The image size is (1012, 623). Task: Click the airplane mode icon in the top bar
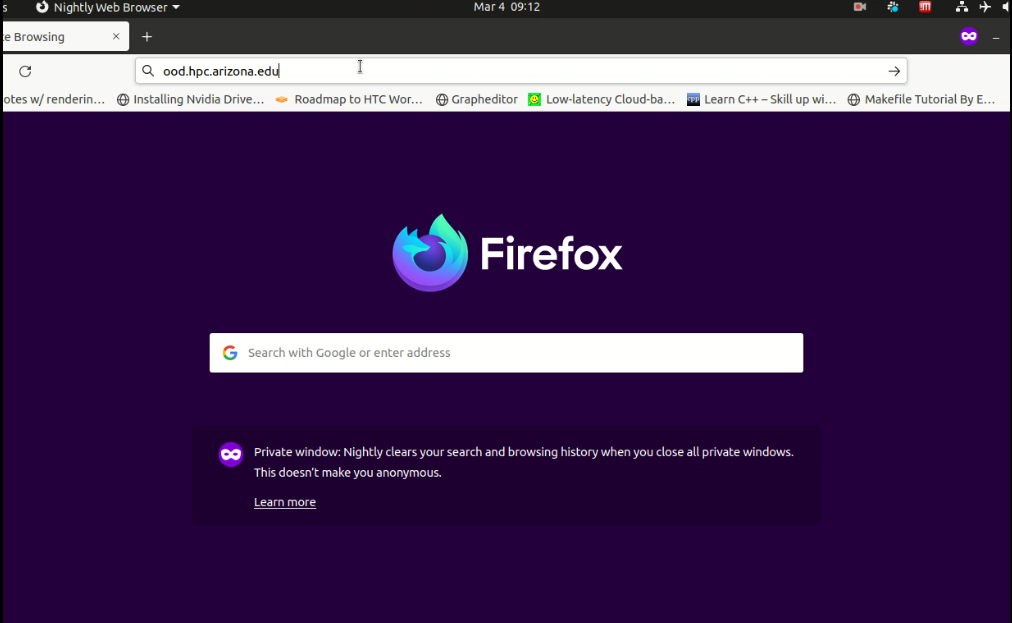point(985,7)
